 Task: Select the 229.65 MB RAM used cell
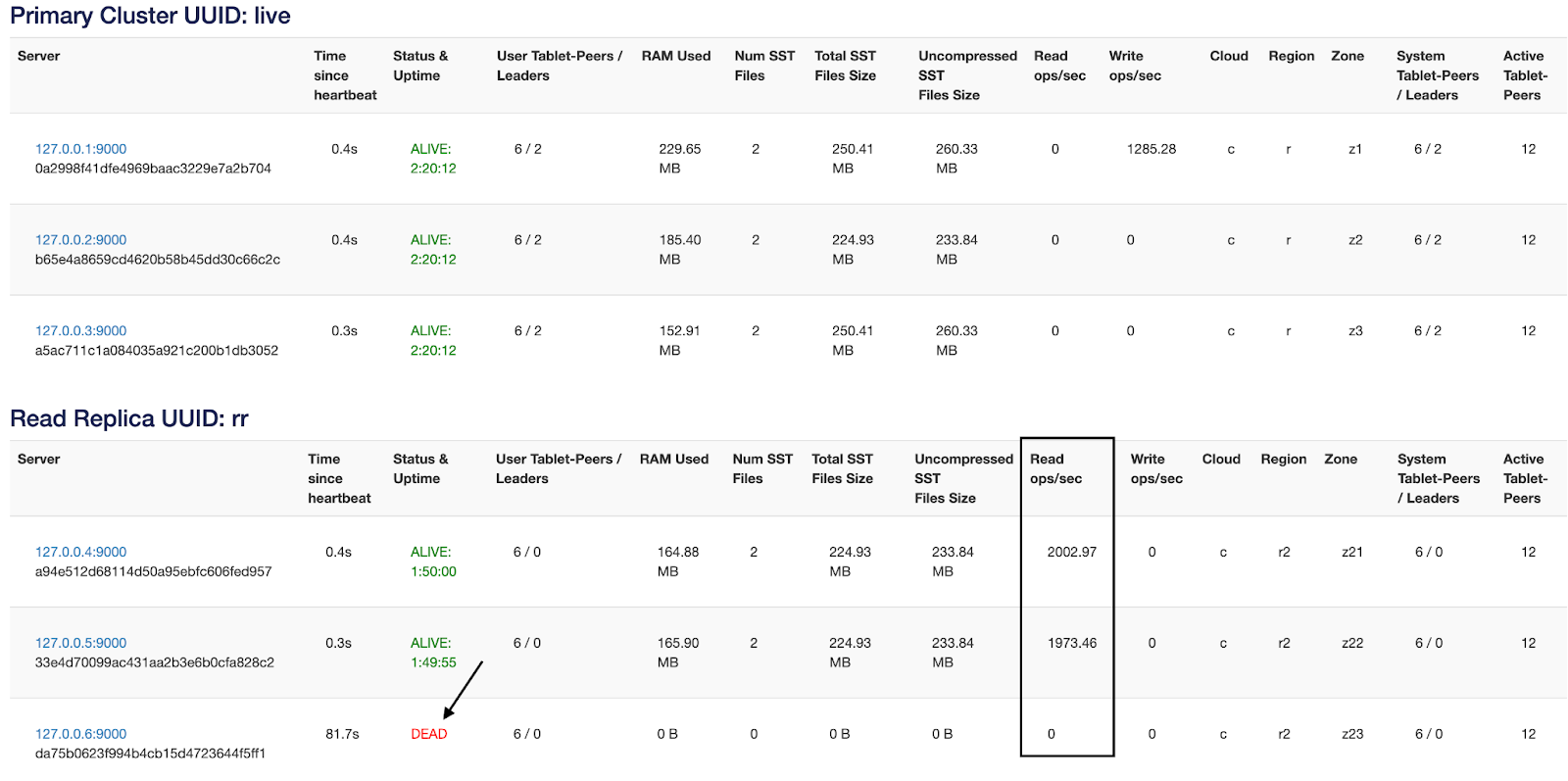(679, 159)
